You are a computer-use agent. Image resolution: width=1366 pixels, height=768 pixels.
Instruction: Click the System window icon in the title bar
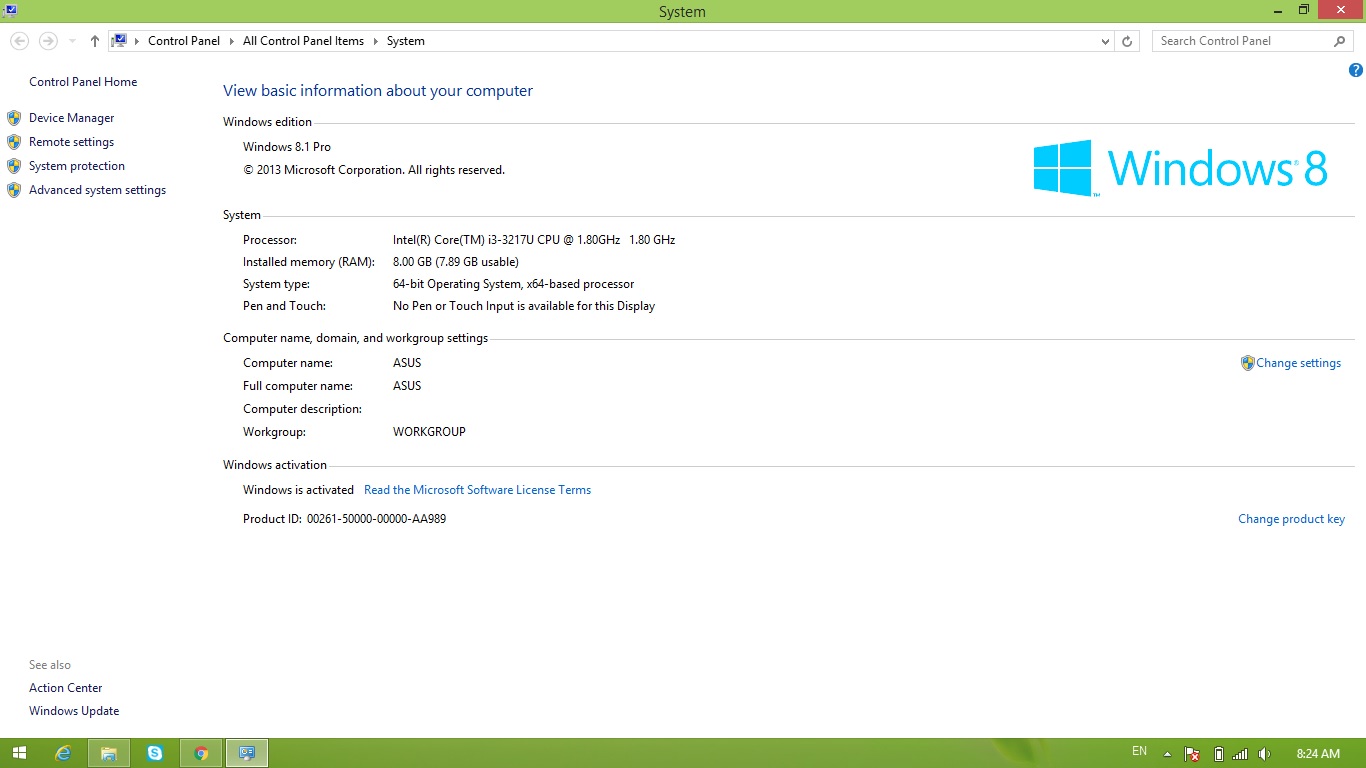[10, 11]
